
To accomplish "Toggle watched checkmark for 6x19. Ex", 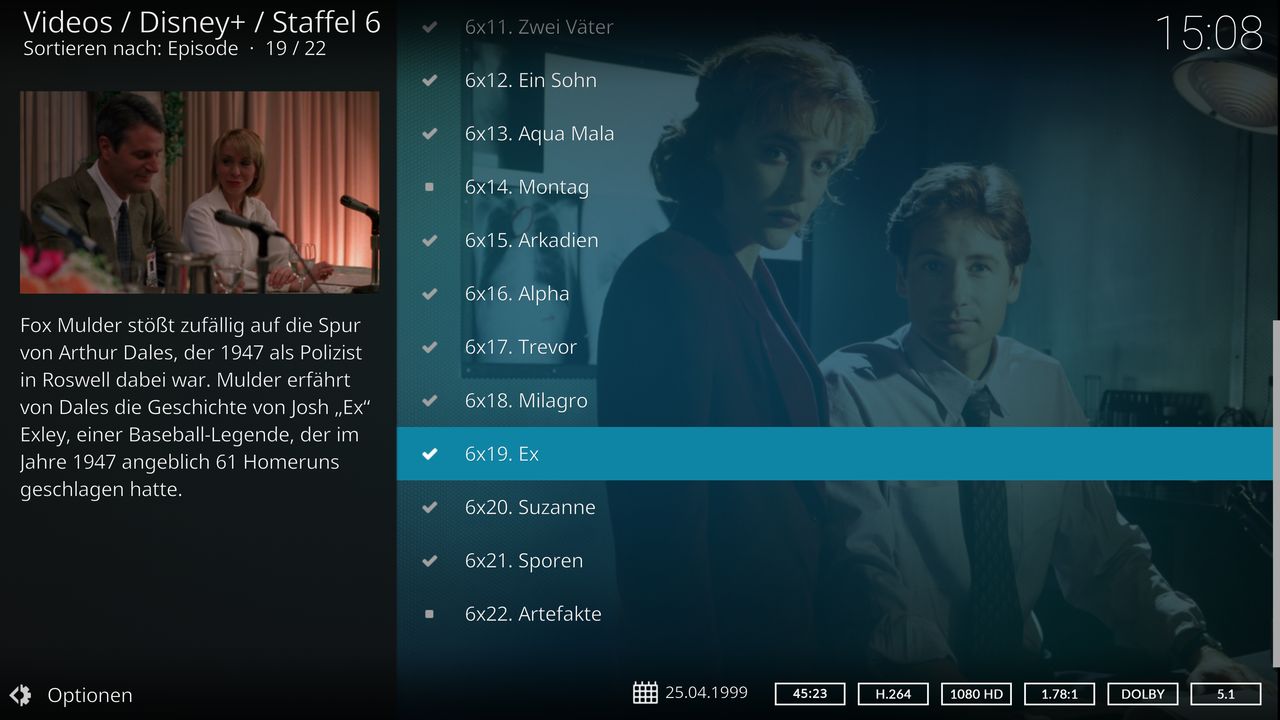I will click(x=429, y=454).
